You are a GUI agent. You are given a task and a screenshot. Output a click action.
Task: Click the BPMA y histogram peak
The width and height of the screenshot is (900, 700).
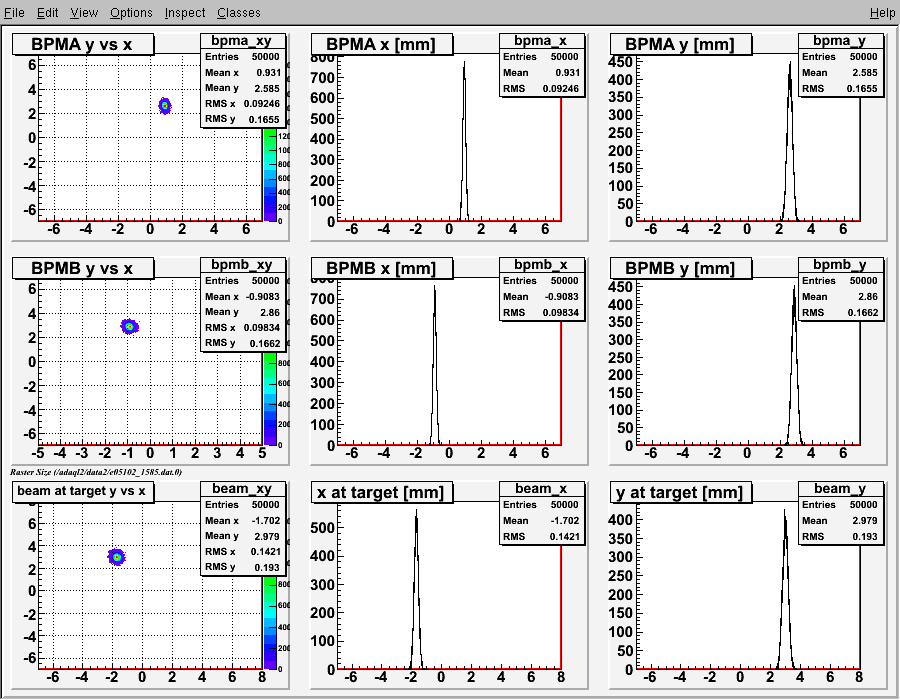[790, 64]
